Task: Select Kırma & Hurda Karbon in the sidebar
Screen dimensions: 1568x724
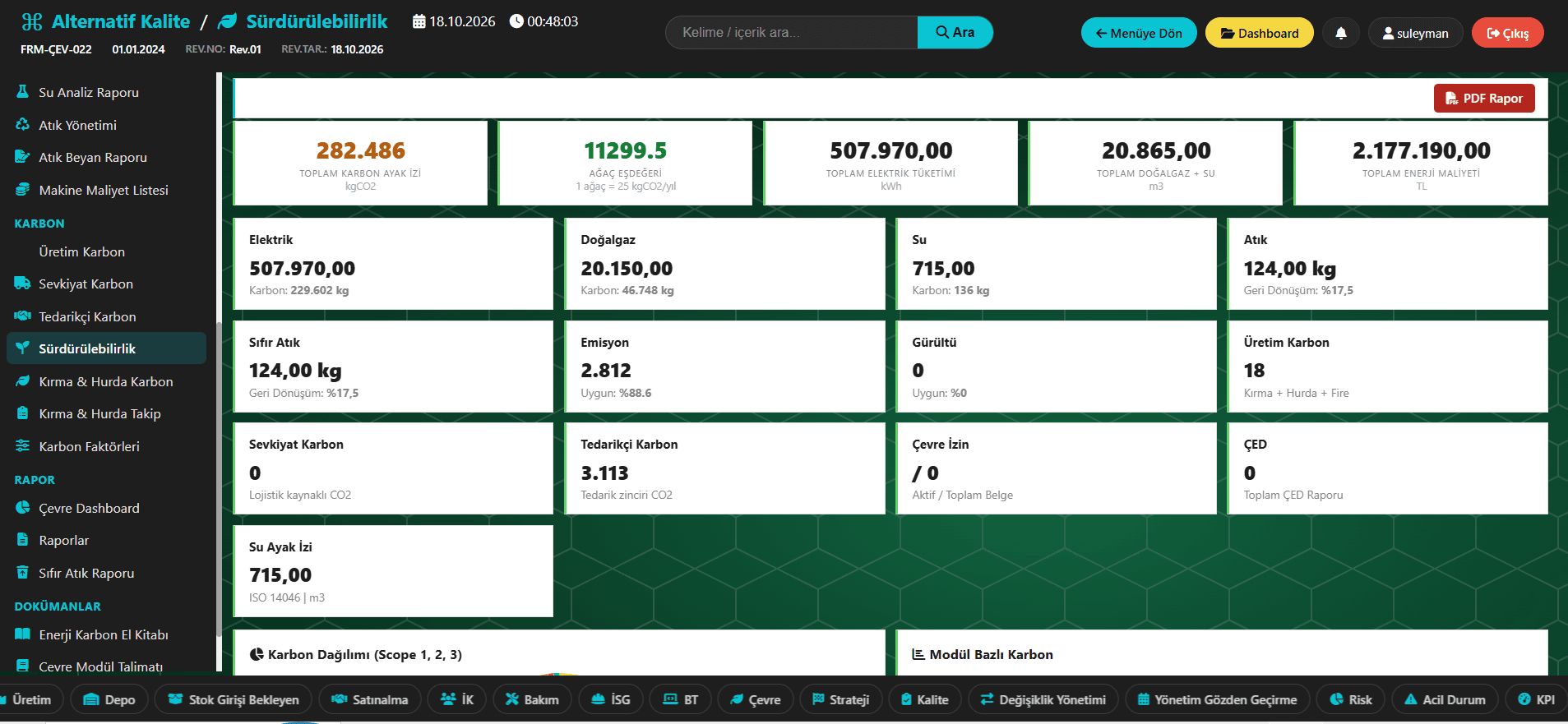Action: point(106,381)
